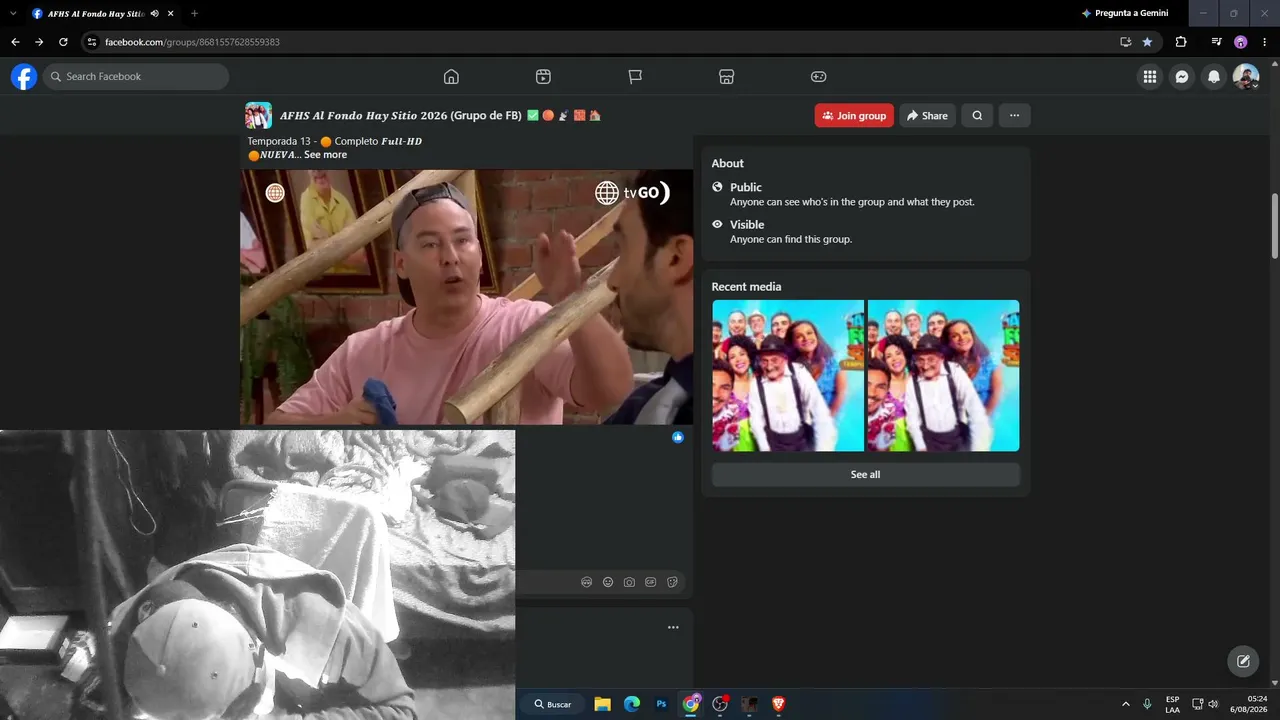Open the next post's three-dot options
The width and height of the screenshot is (1280, 720).
[673, 627]
